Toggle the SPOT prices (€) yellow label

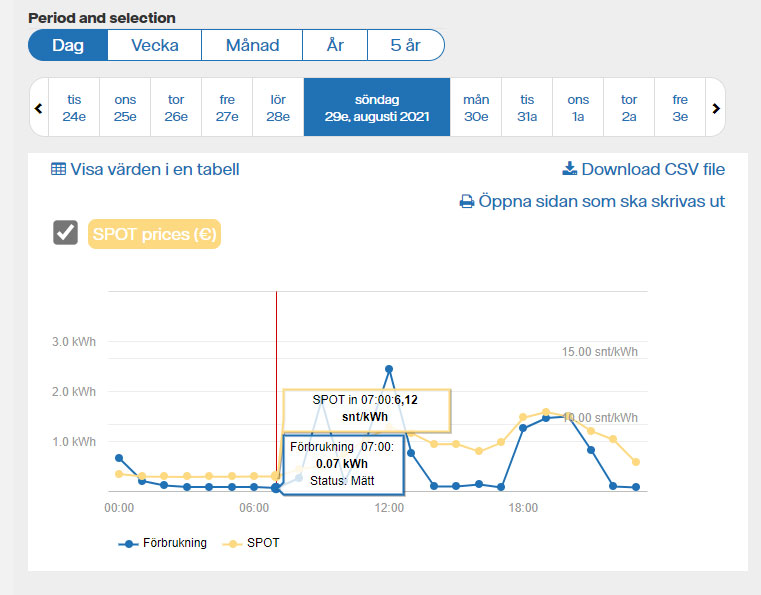[x=154, y=234]
